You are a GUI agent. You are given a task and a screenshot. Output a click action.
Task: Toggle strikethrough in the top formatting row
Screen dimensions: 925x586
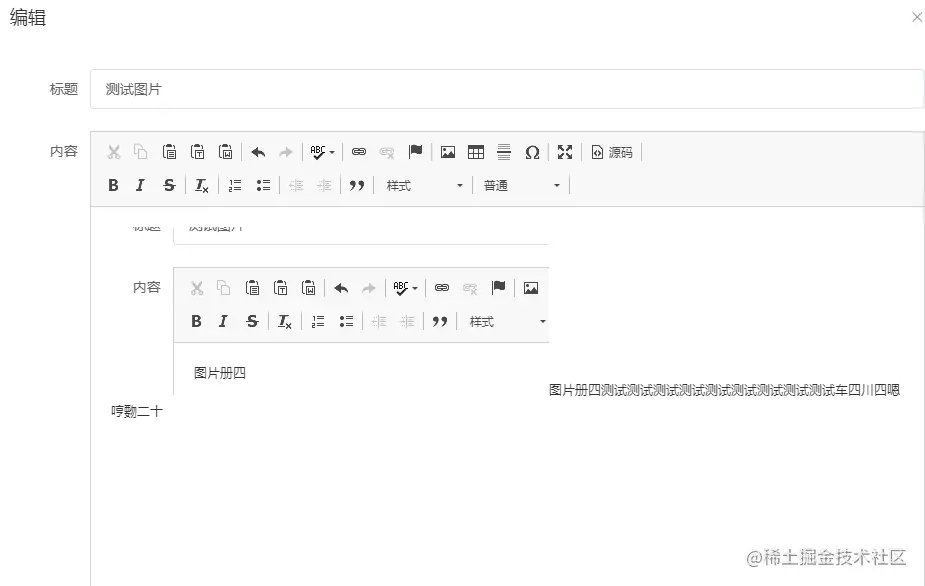click(x=169, y=185)
